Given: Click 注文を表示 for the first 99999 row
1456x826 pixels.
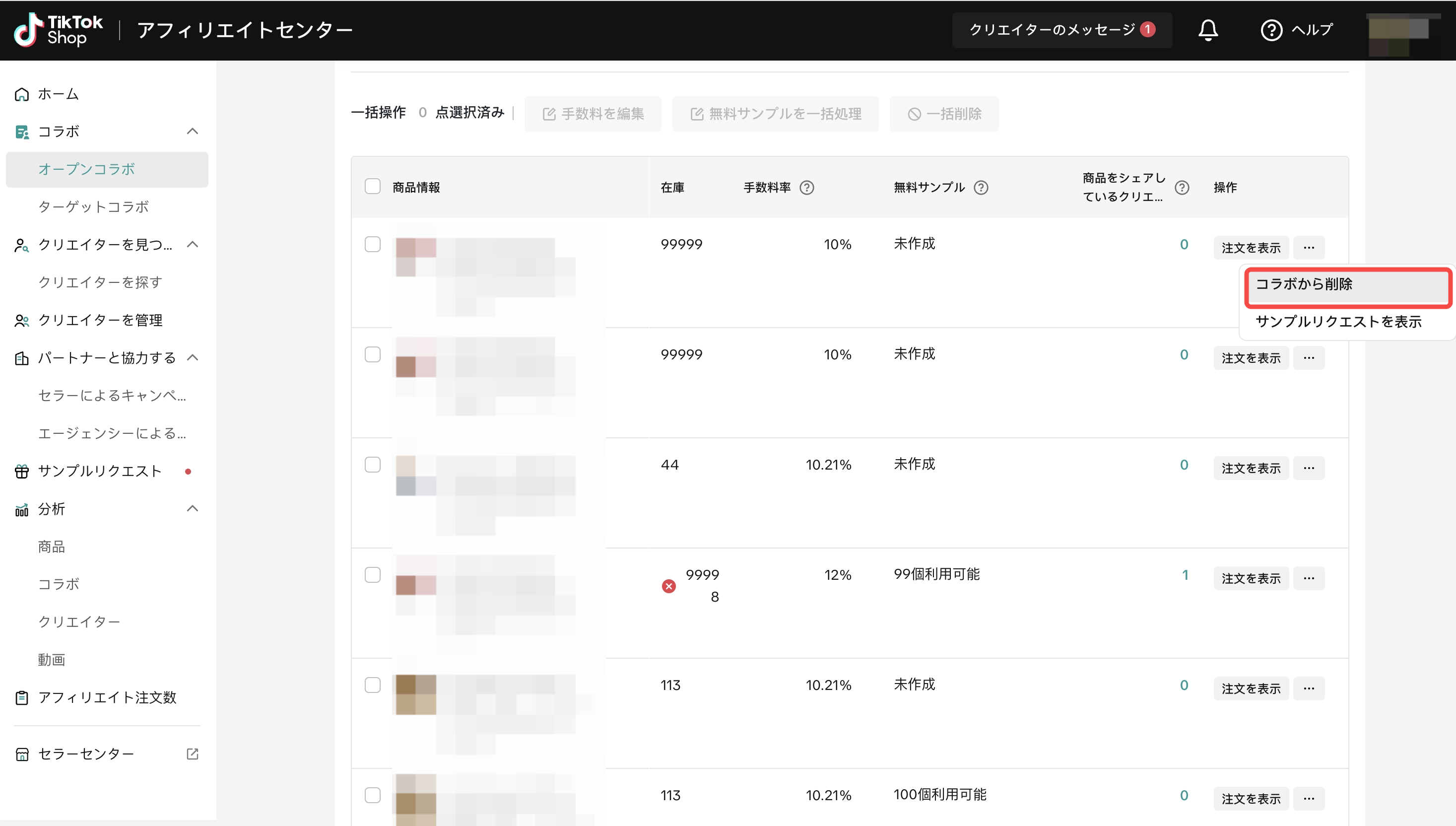Looking at the screenshot, I should [x=1251, y=247].
